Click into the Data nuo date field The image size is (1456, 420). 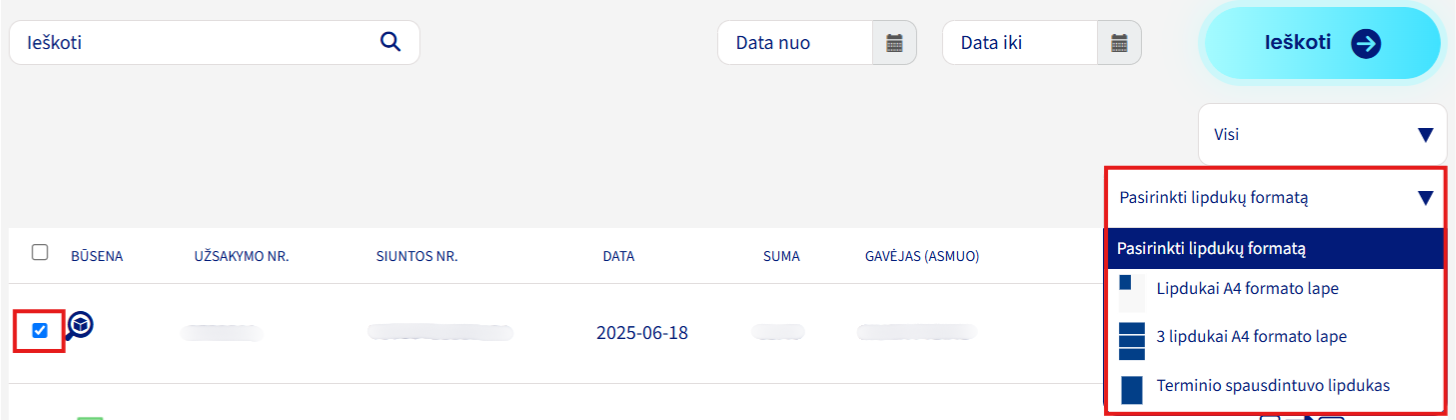pos(795,43)
